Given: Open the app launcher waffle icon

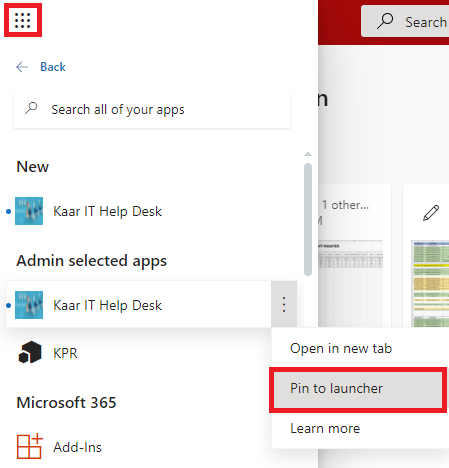Looking at the screenshot, I should 23,20.
